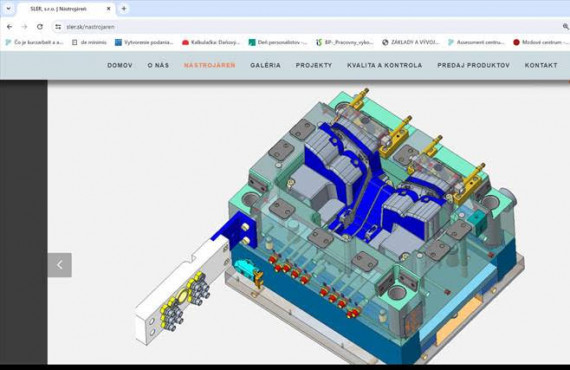The image size is (570, 370).
Task: Open the 'de minimis' bookmark
Action: [x=89, y=43]
